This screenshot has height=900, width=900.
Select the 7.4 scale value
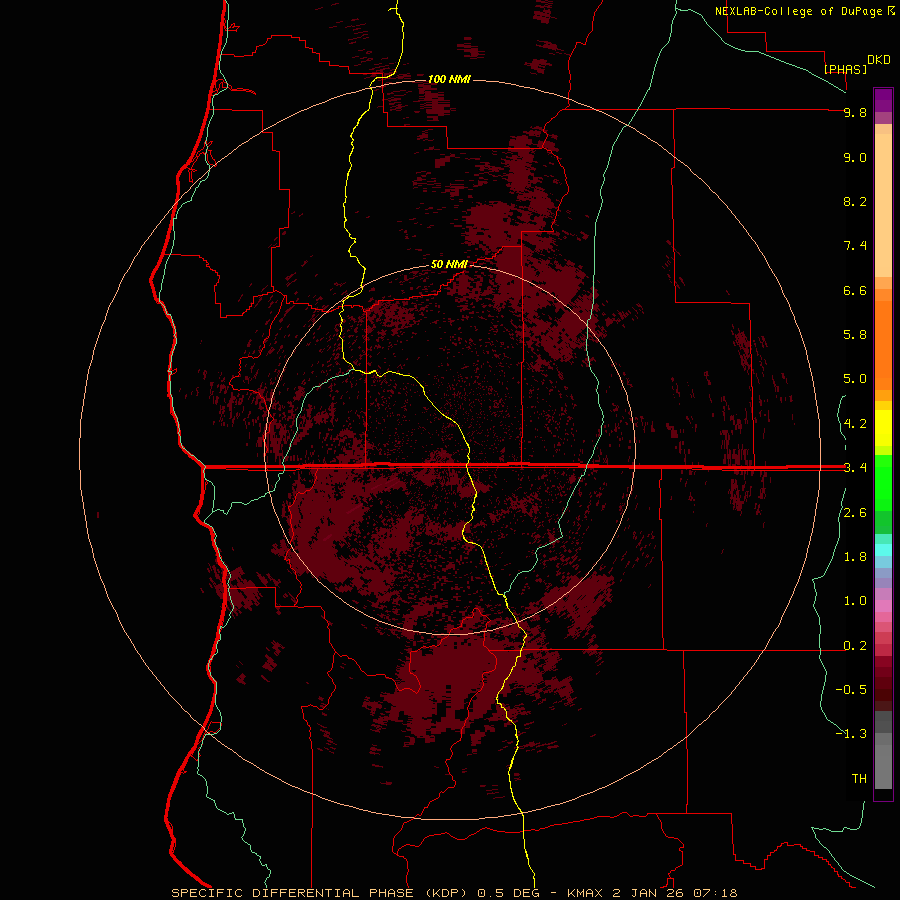pos(855,246)
